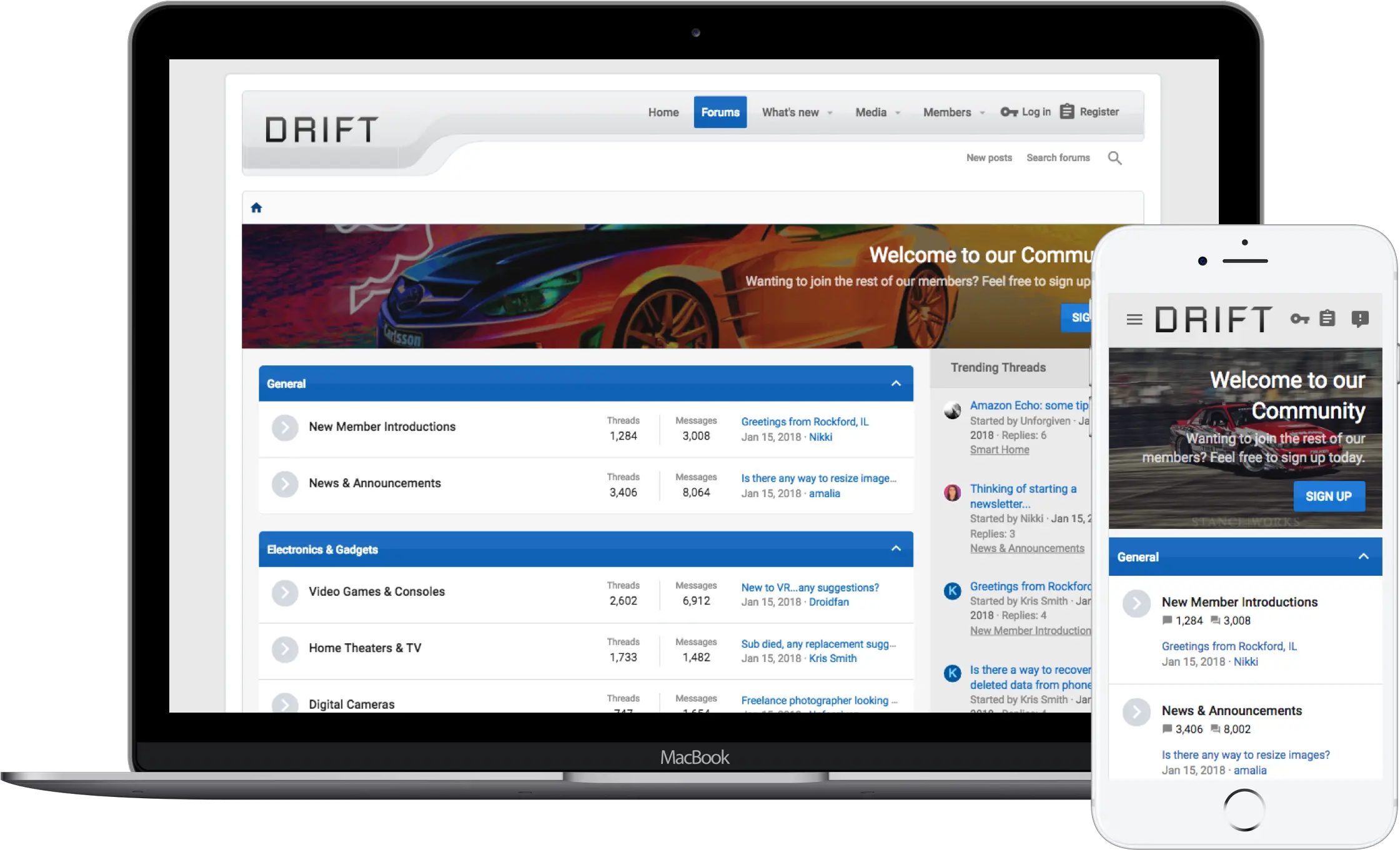Click the New Member Introductions toggle arrow

(284, 427)
